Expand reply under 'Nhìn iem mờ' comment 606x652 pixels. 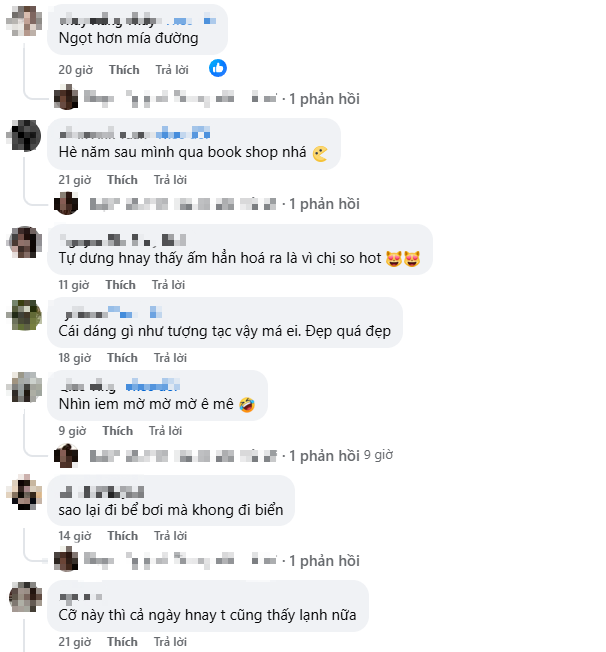(x=324, y=456)
